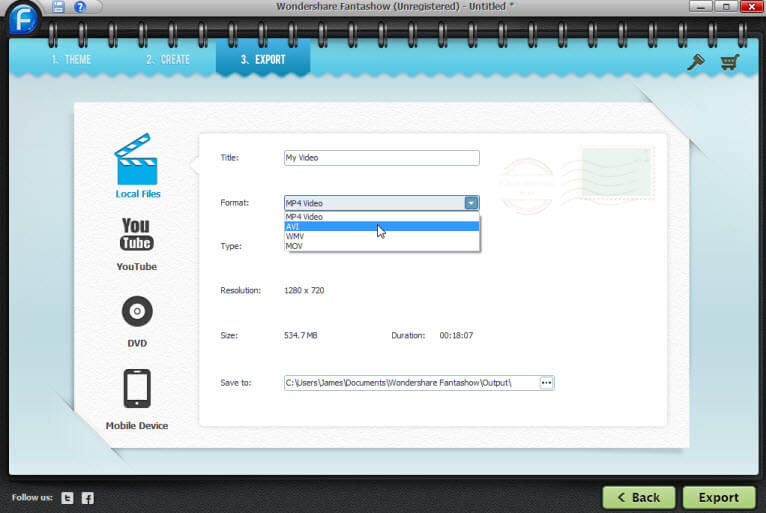The height and width of the screenshot is (513, 766).
Task: Maximize the Fantashow window
Action: tap(726, 6)
